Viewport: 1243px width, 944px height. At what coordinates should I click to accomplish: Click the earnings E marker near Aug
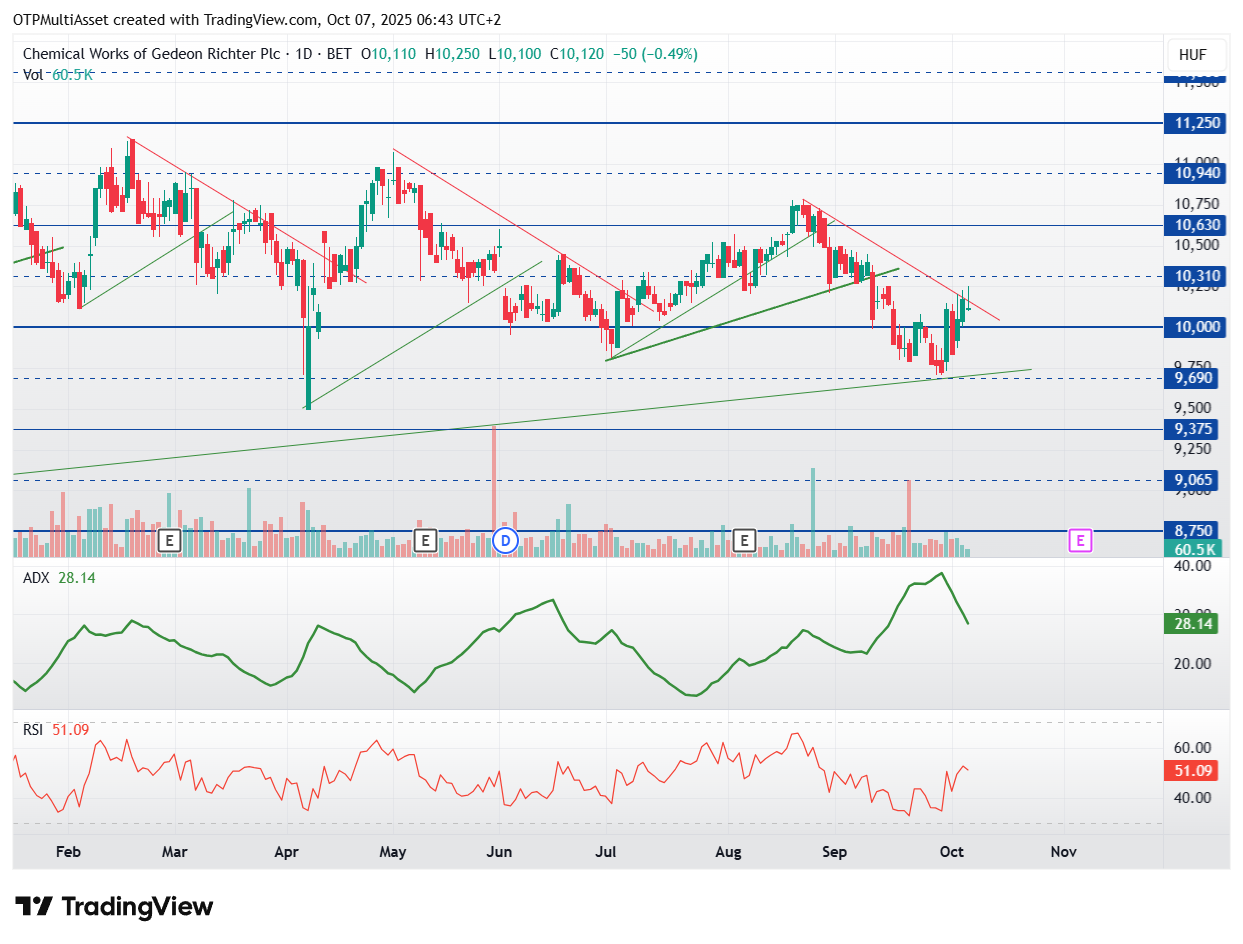743,541
